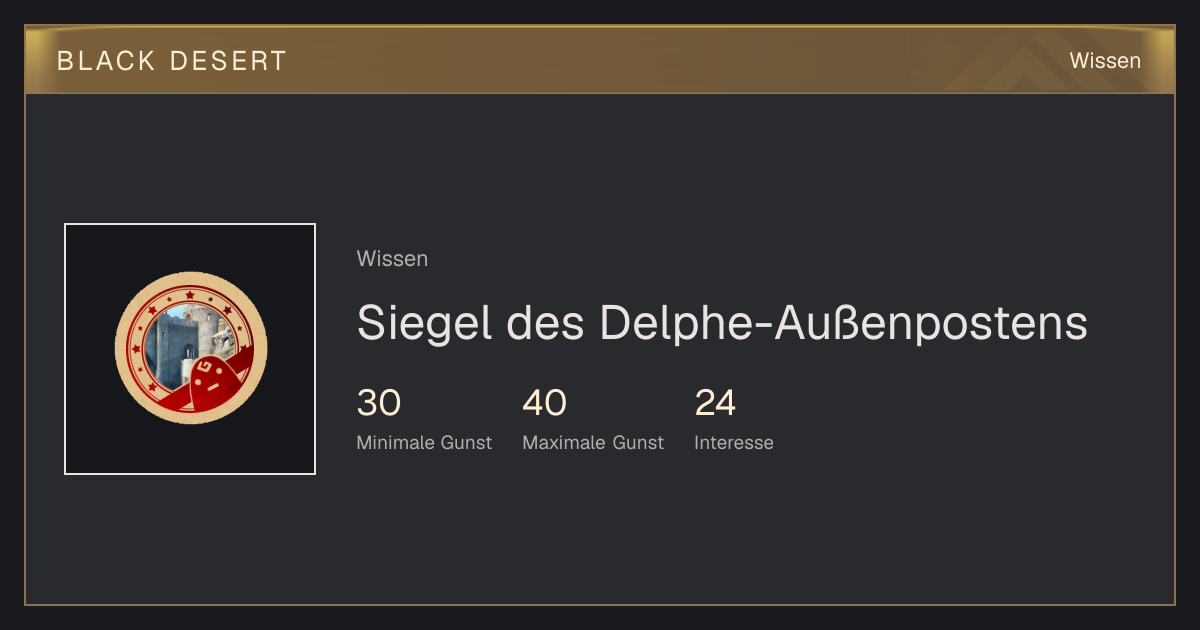
Task: Click the word Delphe-Außenpostens in the title
Action: (x=843, y=323)
